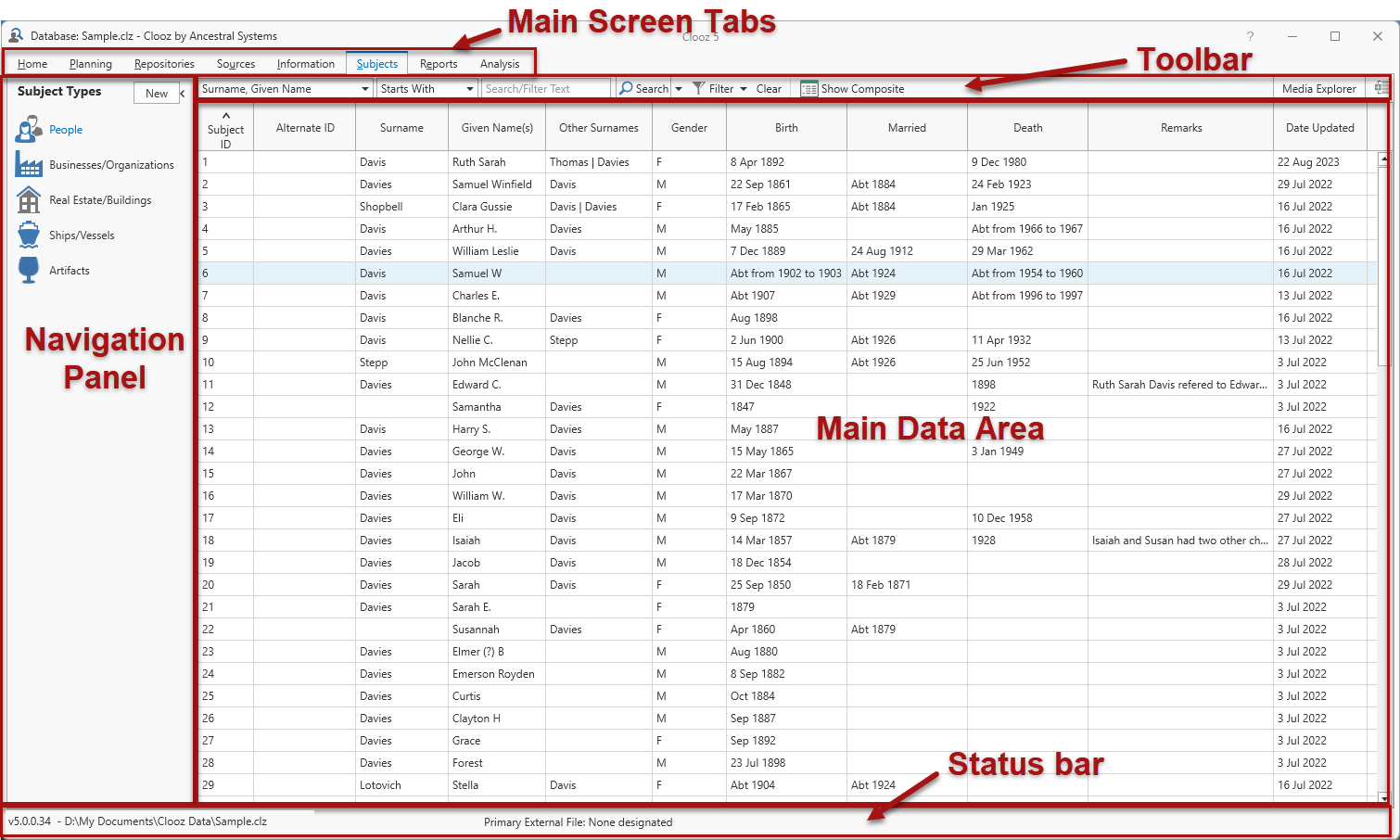
Task: Open the Reports tab
Action: (x=439, y=64)
